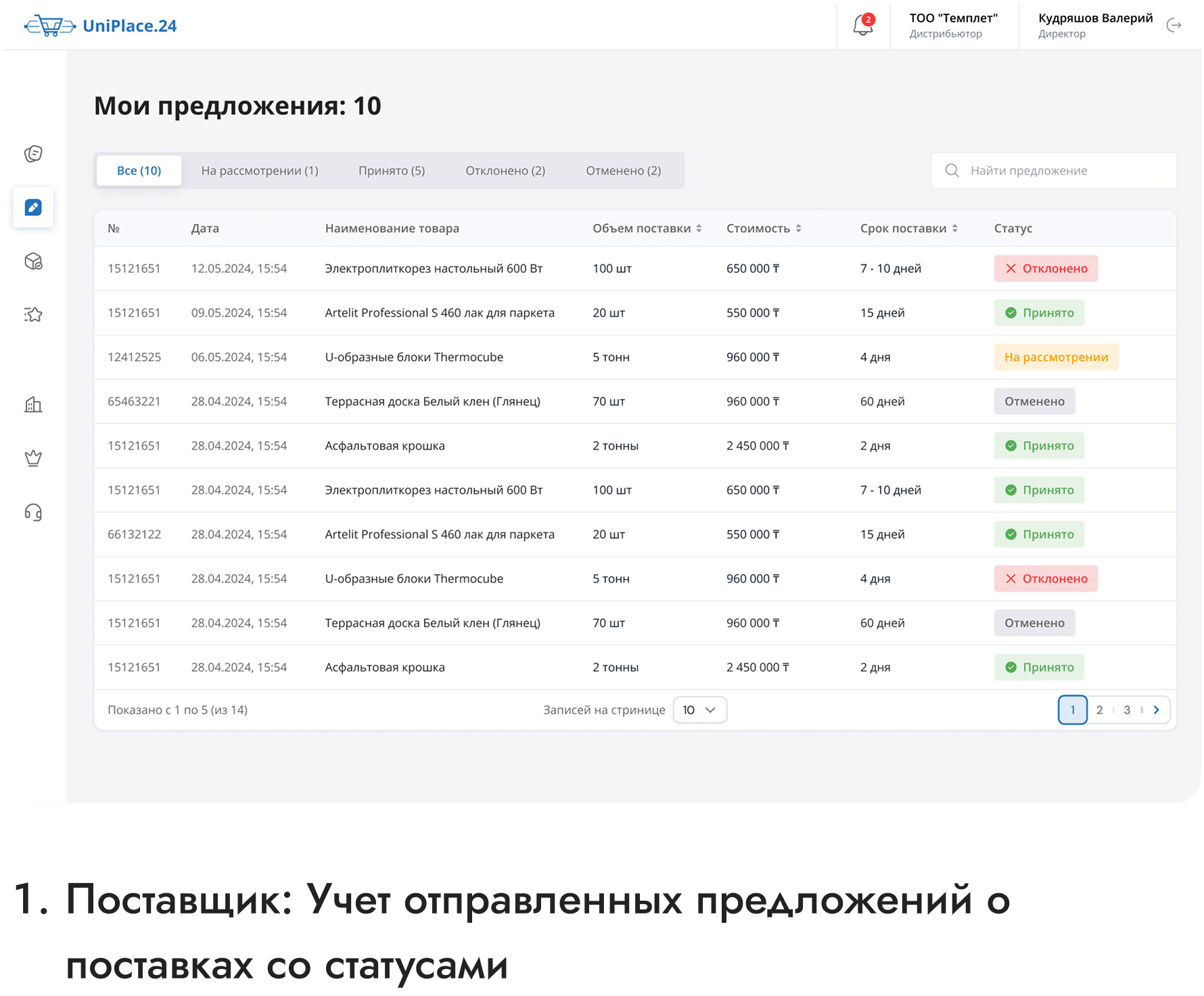Open the buildings companies sidebar icon
This screenshot has height=996, width=1204.
(33, 405)
